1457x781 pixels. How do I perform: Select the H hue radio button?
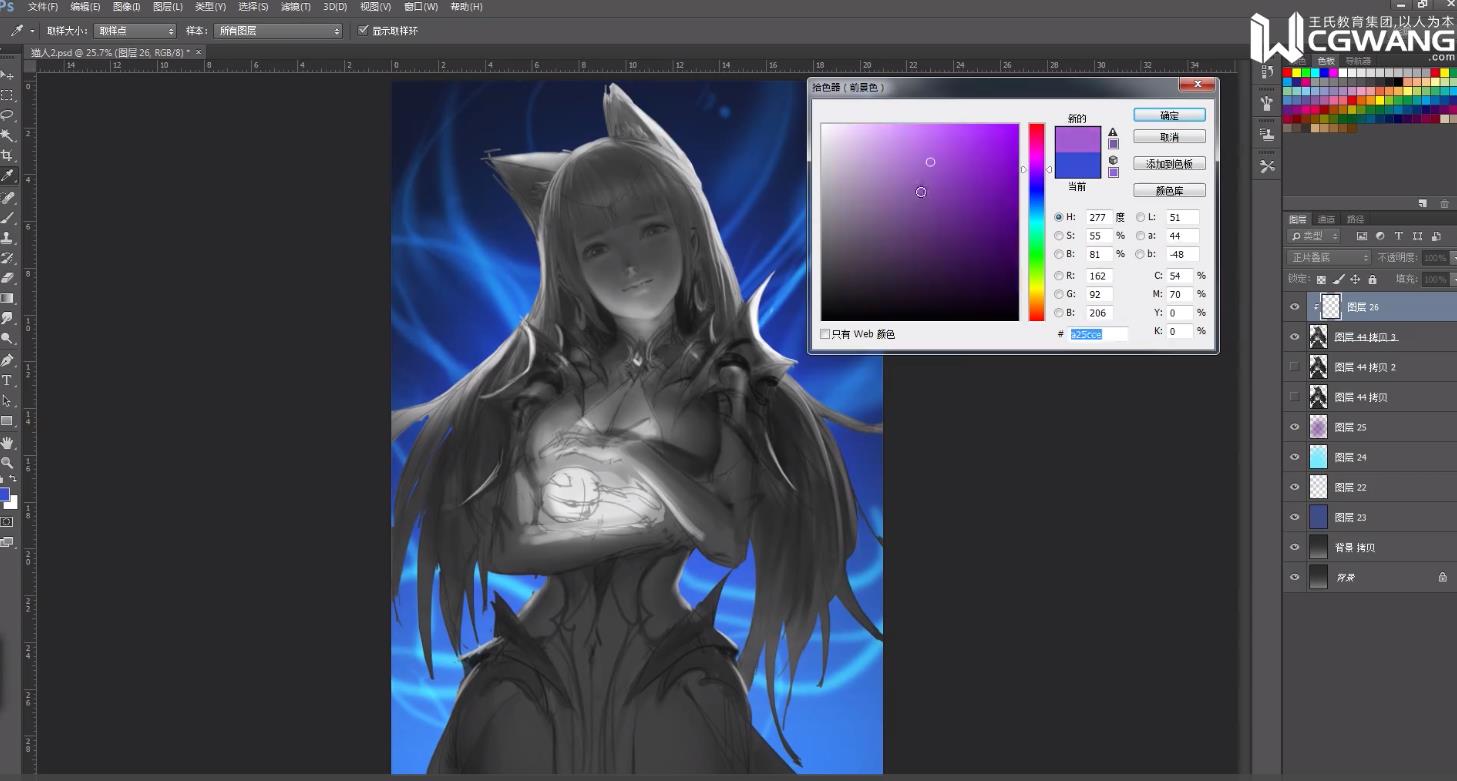pyautogui.click(x=1059, y=217)
